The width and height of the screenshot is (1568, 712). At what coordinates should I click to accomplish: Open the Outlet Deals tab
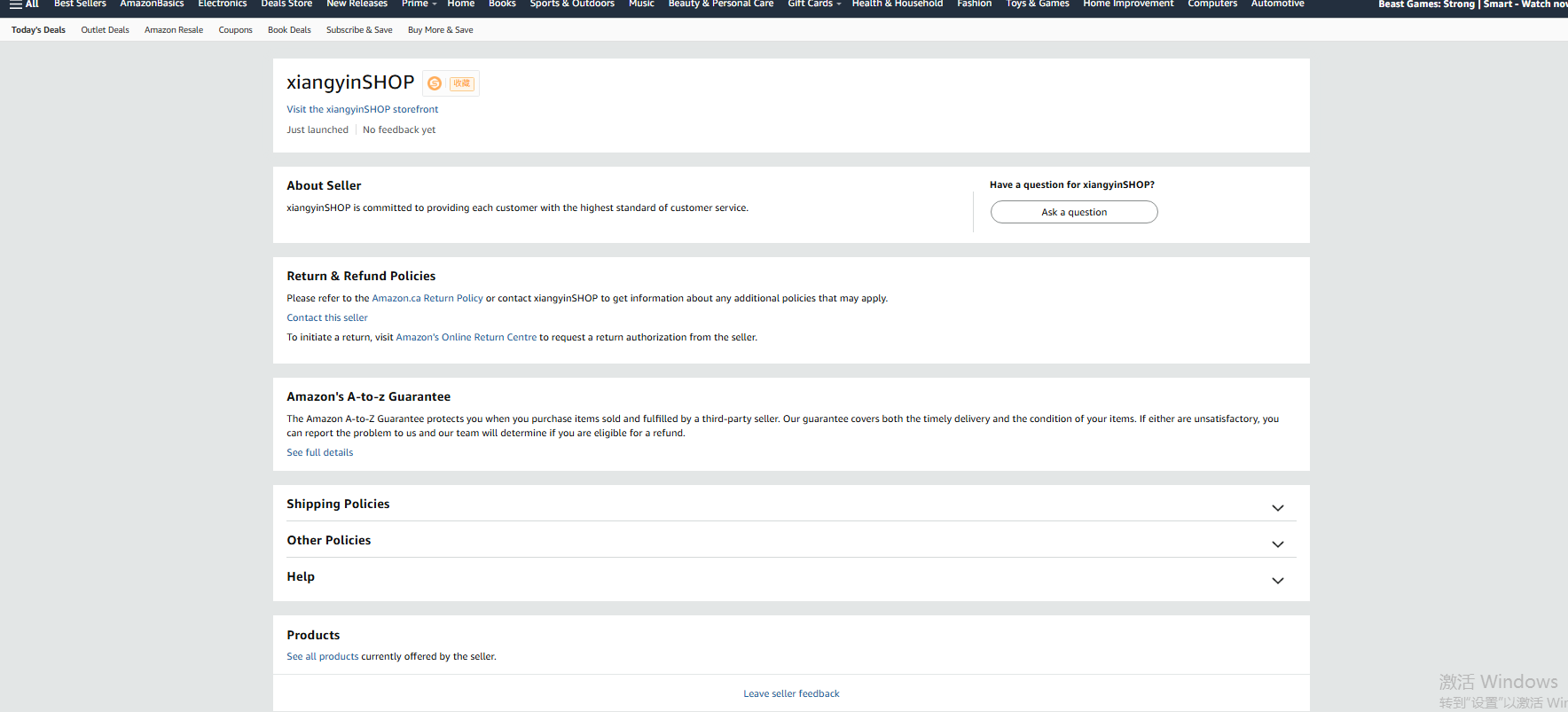tap(106, 30)
